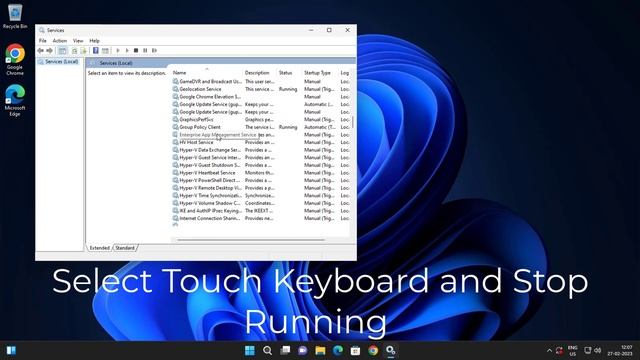Click the Start Service play icon

(118, 50)
